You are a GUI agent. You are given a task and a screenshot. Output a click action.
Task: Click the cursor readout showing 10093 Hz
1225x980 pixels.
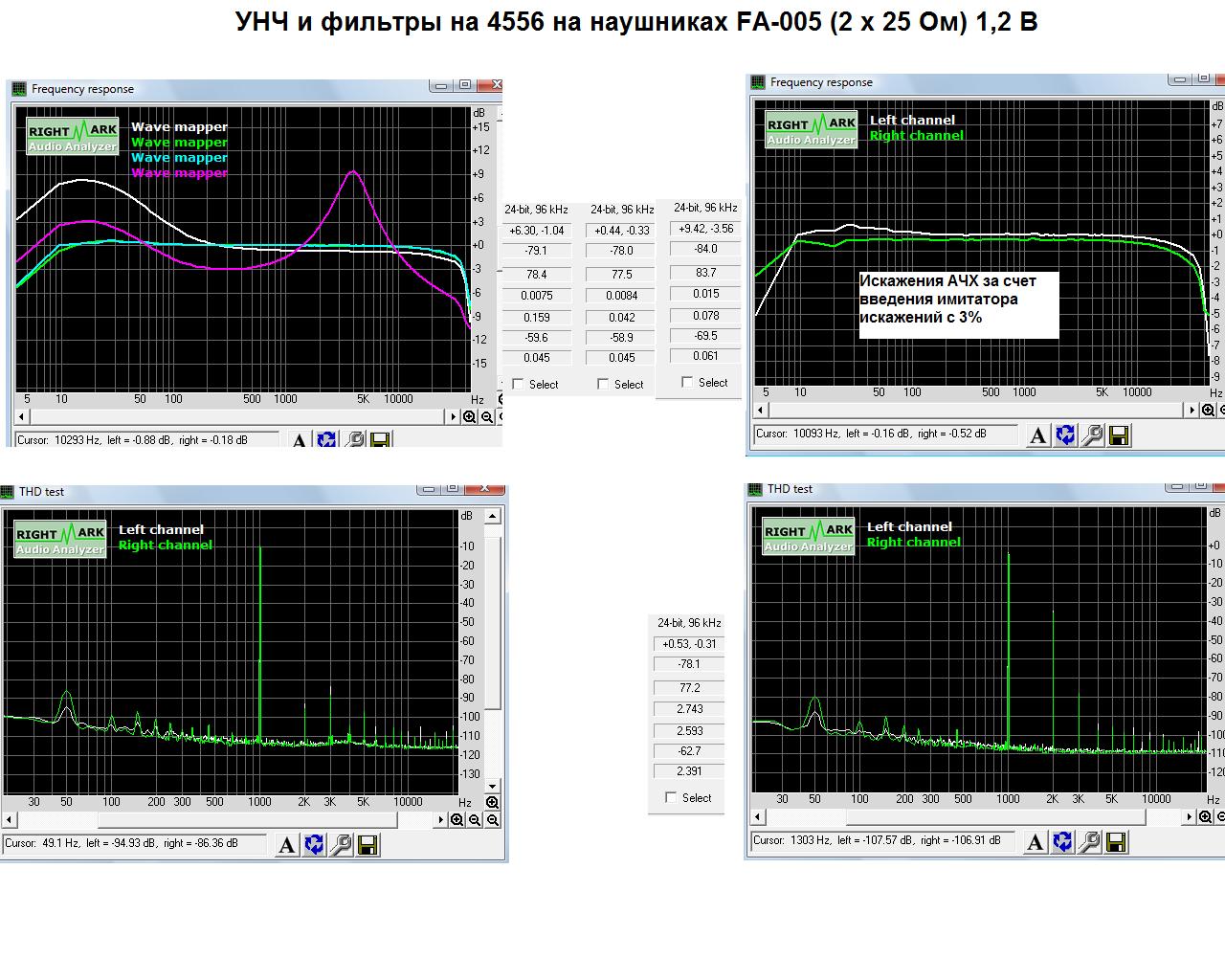[x=886, y=434]
